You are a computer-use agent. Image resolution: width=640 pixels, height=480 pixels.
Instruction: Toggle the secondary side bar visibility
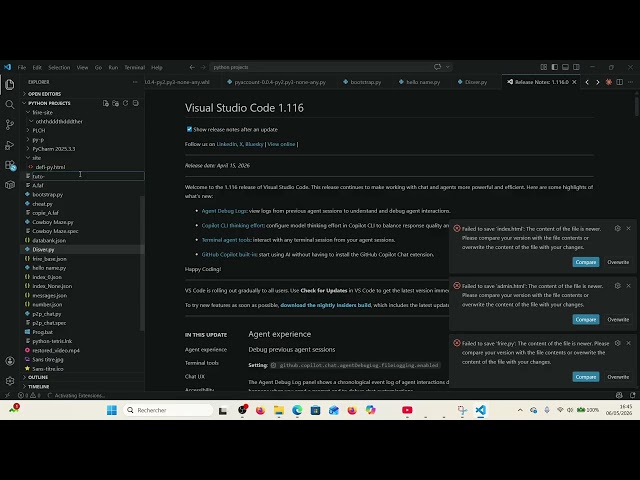(x=576, y=67)
